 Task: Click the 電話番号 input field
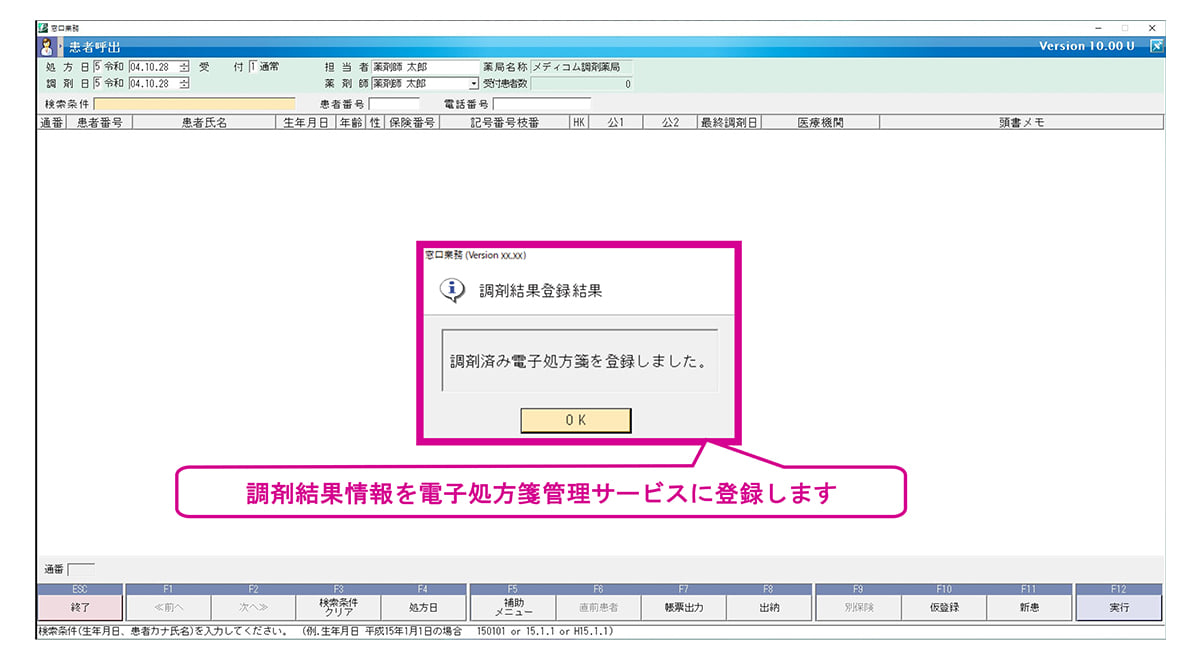541,103
